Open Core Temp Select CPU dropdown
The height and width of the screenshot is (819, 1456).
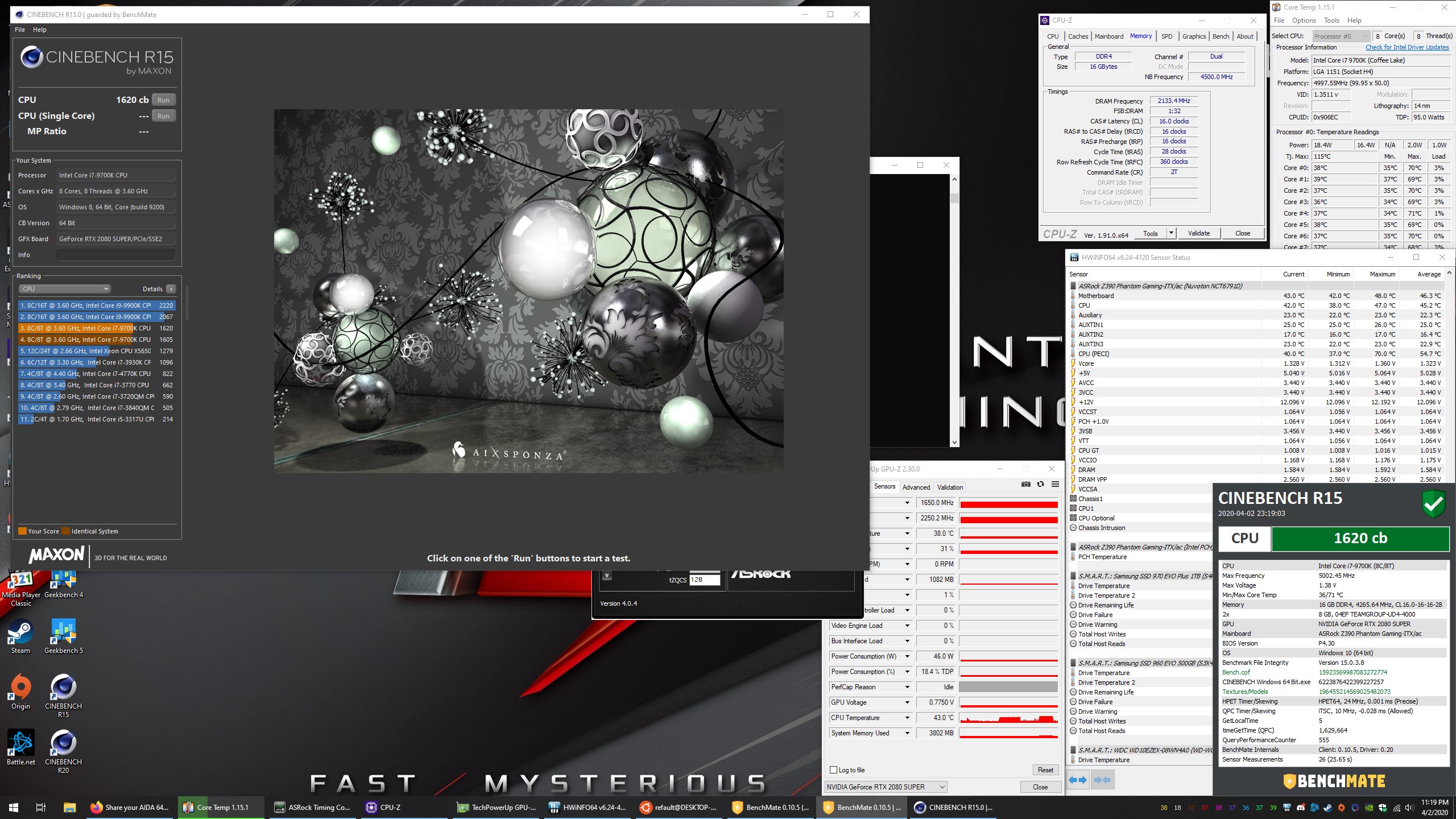pos(1341,36)
